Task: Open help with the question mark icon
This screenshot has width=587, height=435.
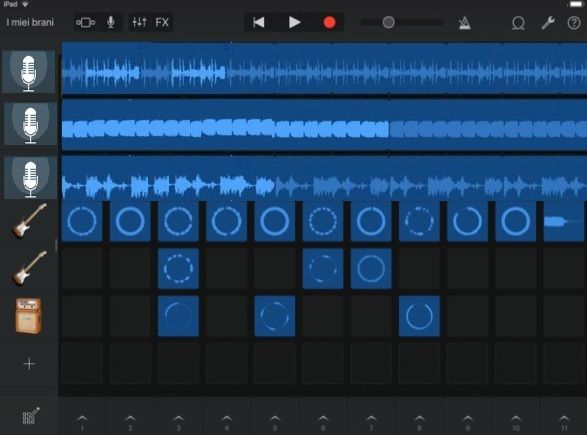Action: point(574,23)
